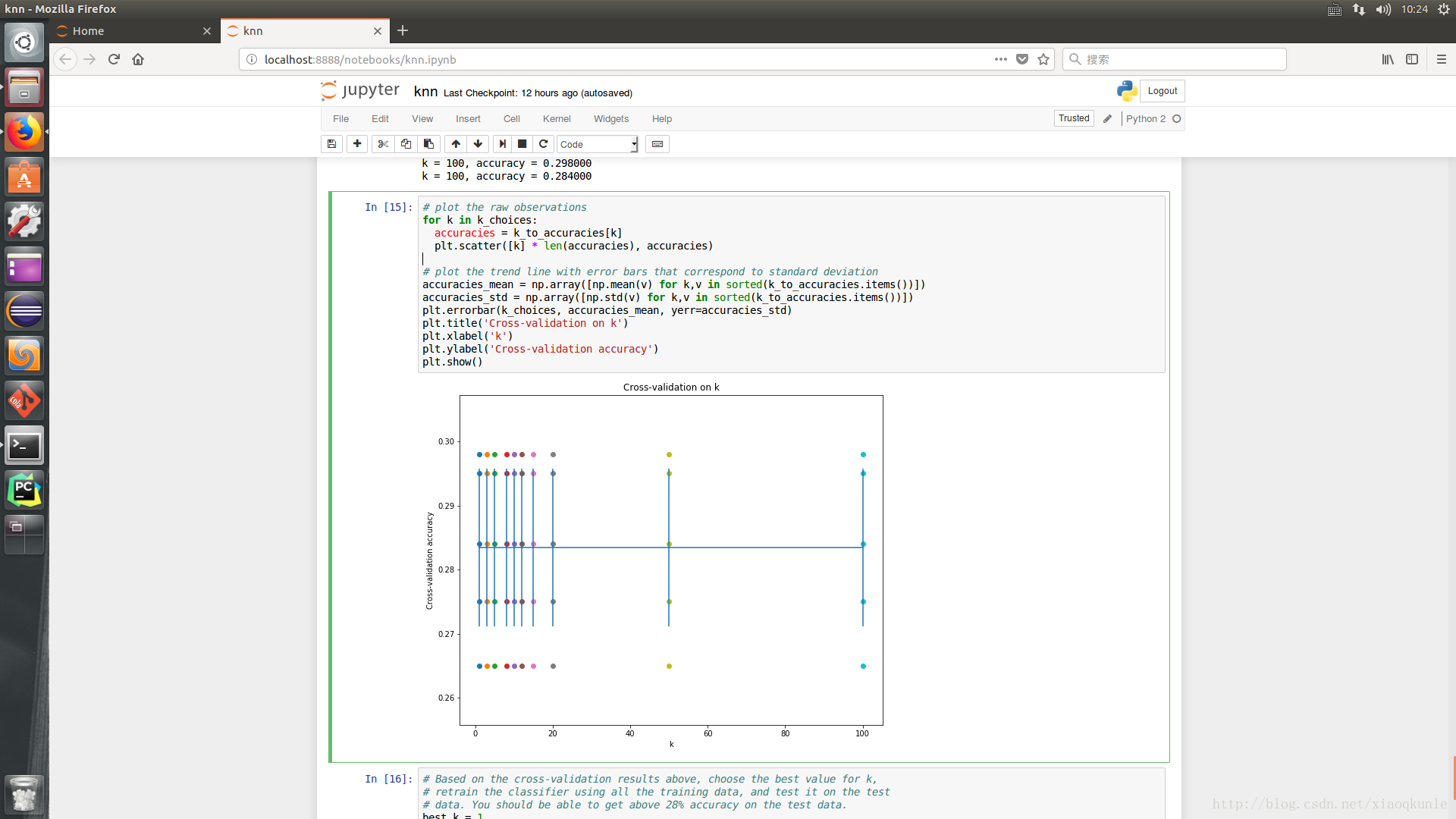Interrupt the kernel with stop button
The height and width of the screenshot is (819, 1456).
point(522,144)
